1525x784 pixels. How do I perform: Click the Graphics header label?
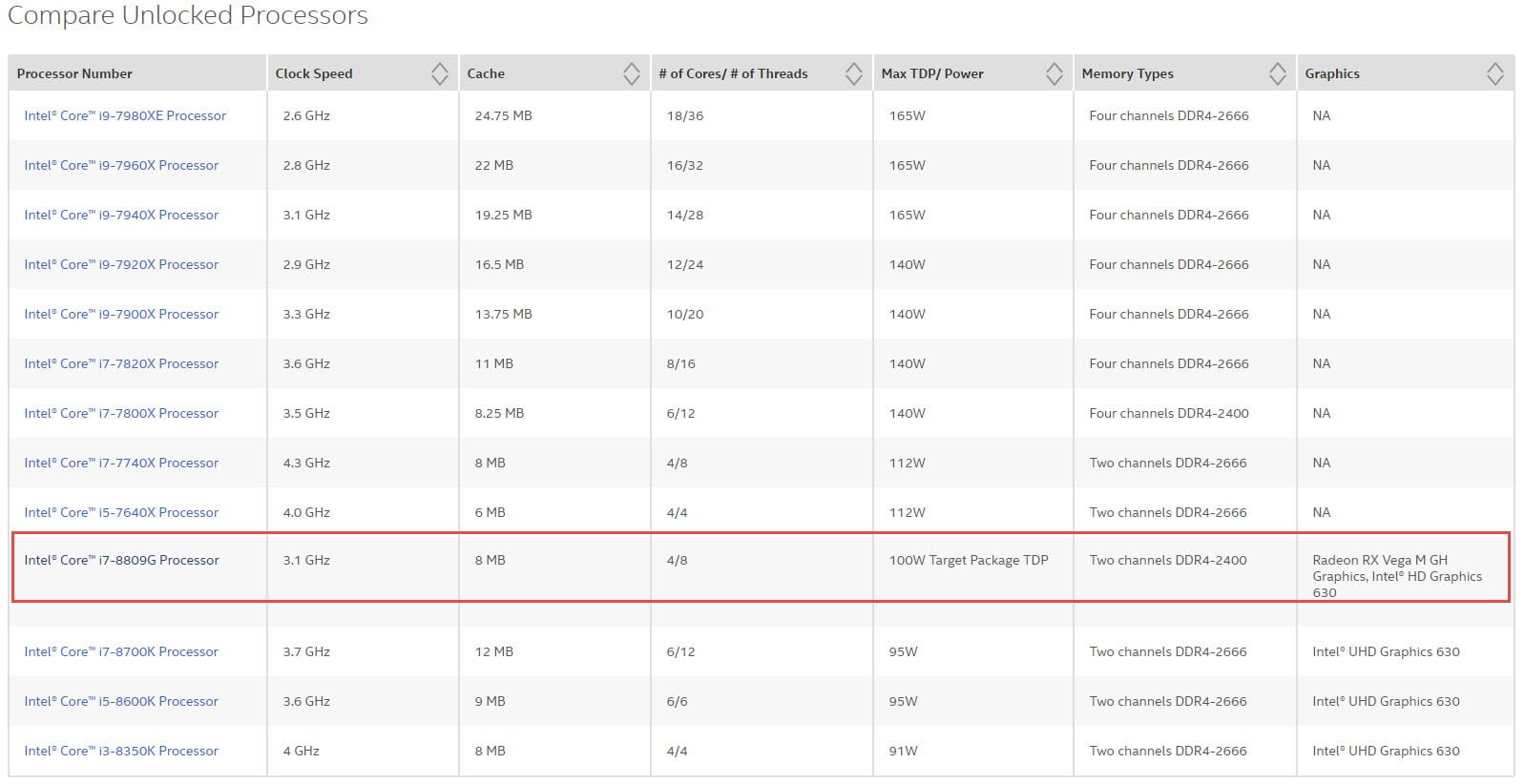pos(1332,73)
